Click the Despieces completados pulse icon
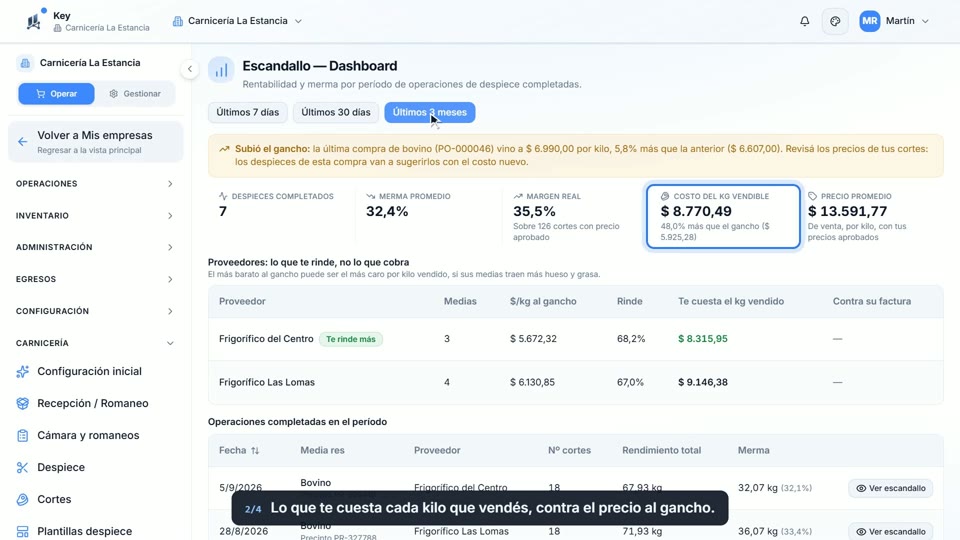Image resolution: width=960 pixels, height=540 pixels. [223, 197]
